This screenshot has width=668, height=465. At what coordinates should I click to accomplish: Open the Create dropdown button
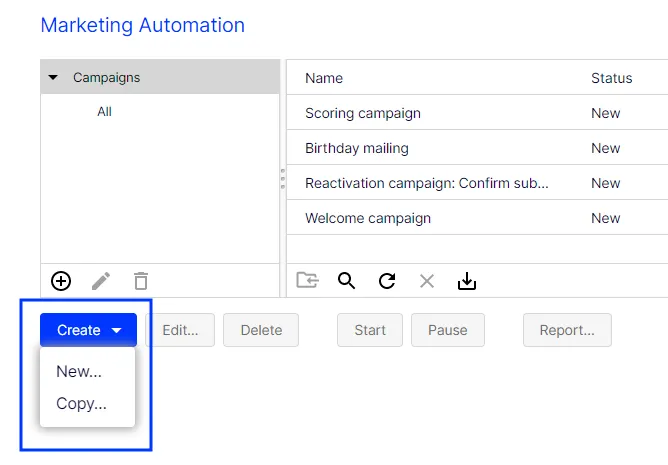[89, 330]
